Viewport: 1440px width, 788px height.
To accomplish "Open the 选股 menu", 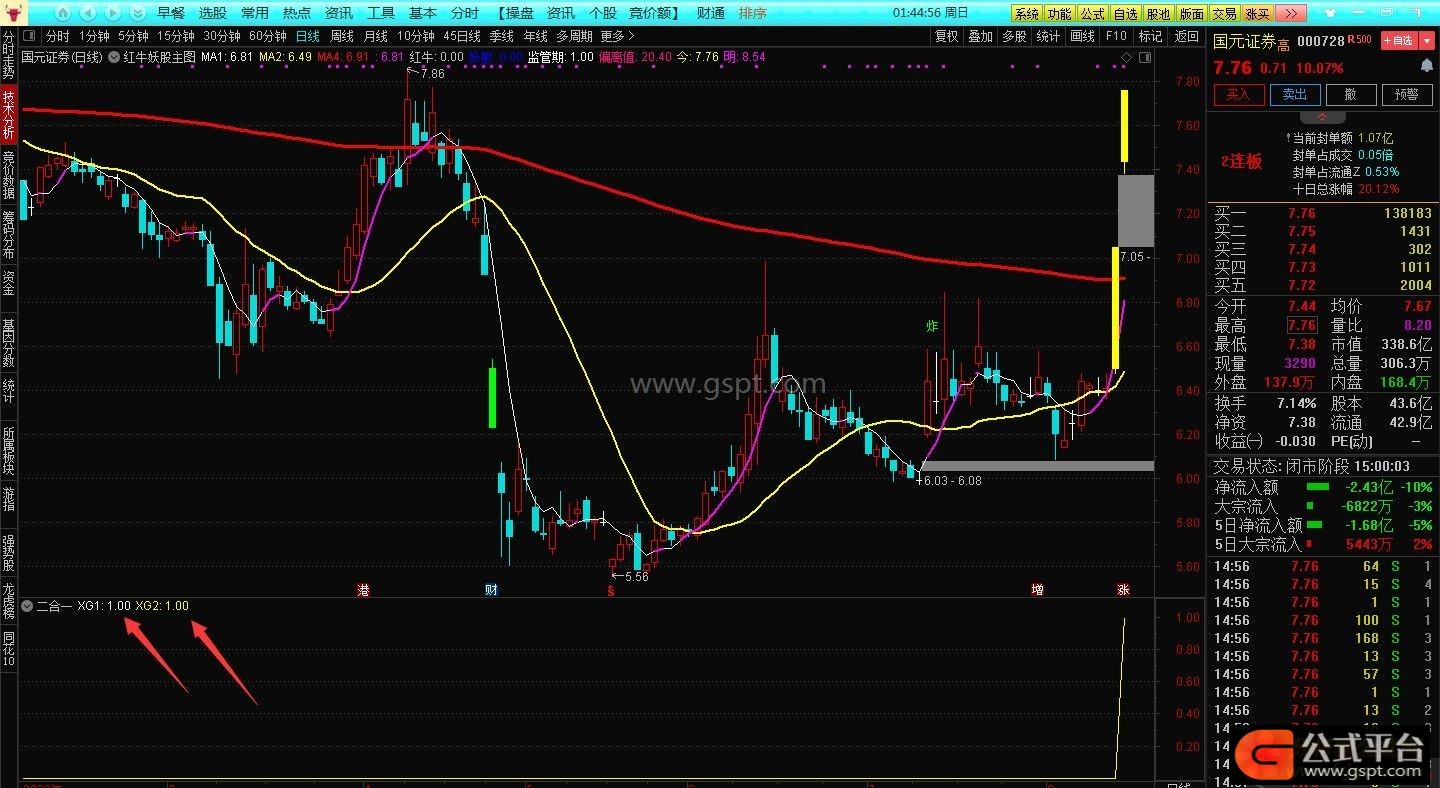I will pyautogui.click(x=213, y=13).
